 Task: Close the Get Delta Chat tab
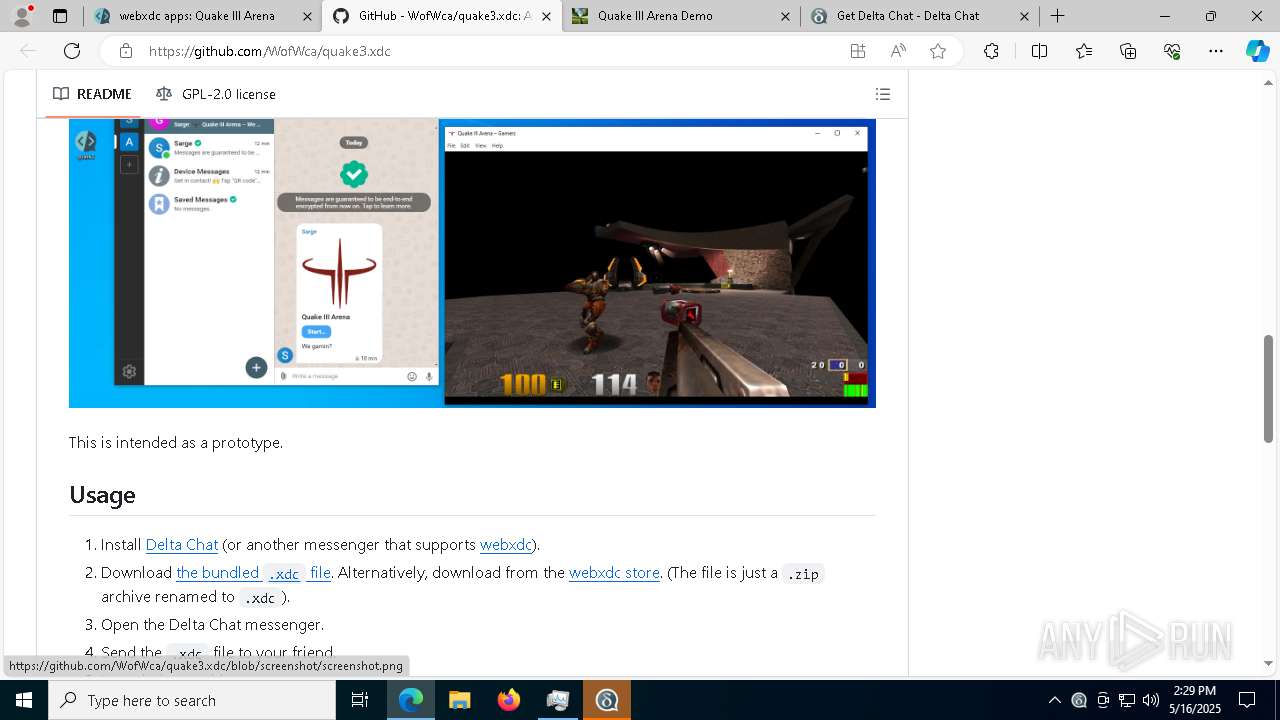[1024, 16]
